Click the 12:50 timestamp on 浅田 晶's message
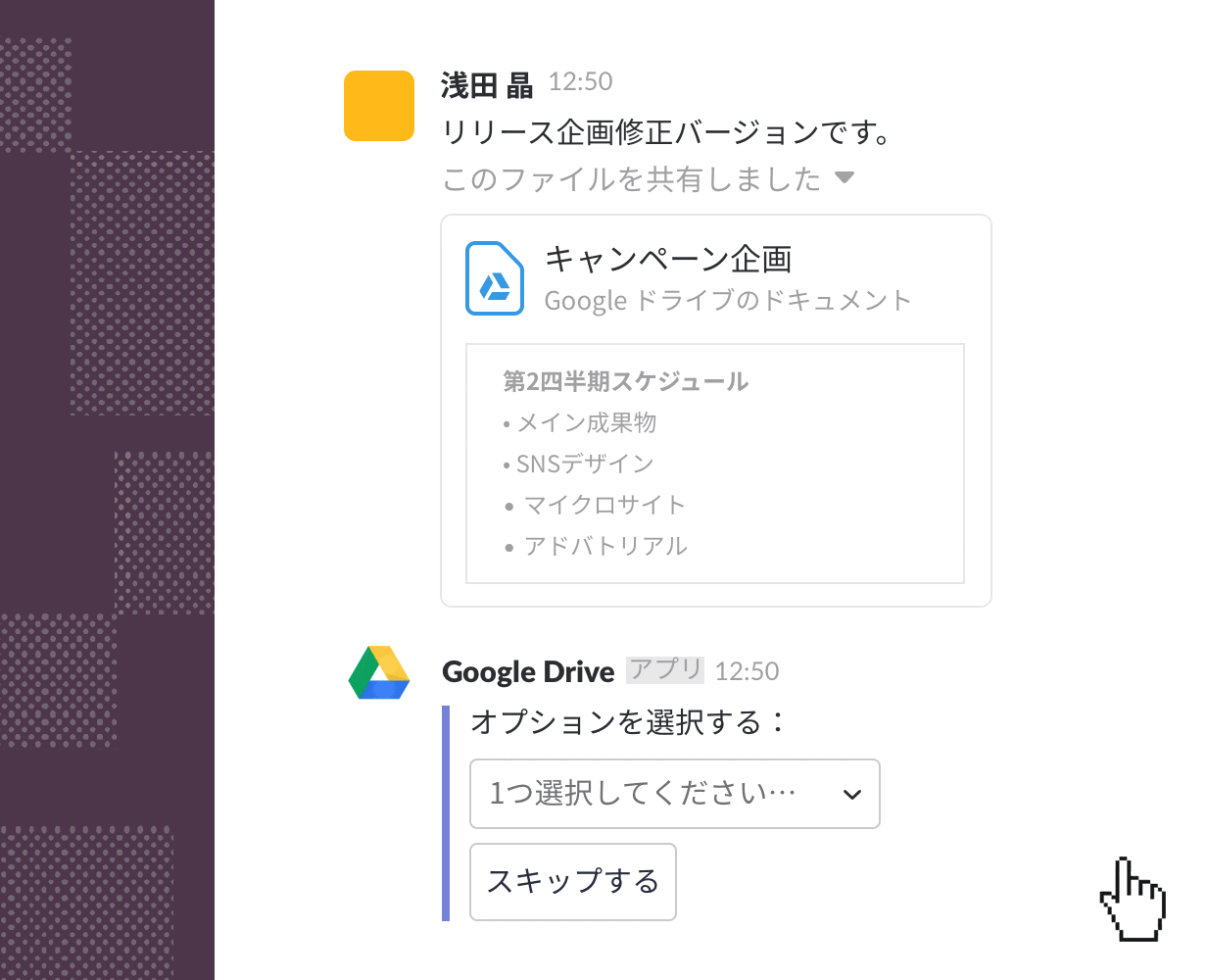The height and width of the screenshot is (980, 1208). point(580,83)
